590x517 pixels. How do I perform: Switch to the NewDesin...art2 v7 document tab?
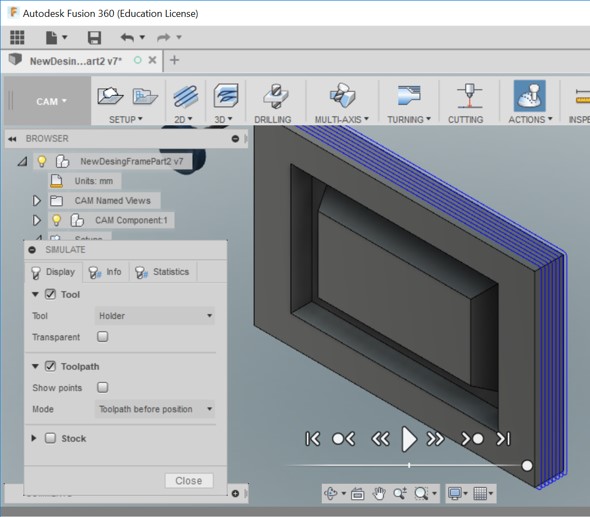click(x=76, y=61)
